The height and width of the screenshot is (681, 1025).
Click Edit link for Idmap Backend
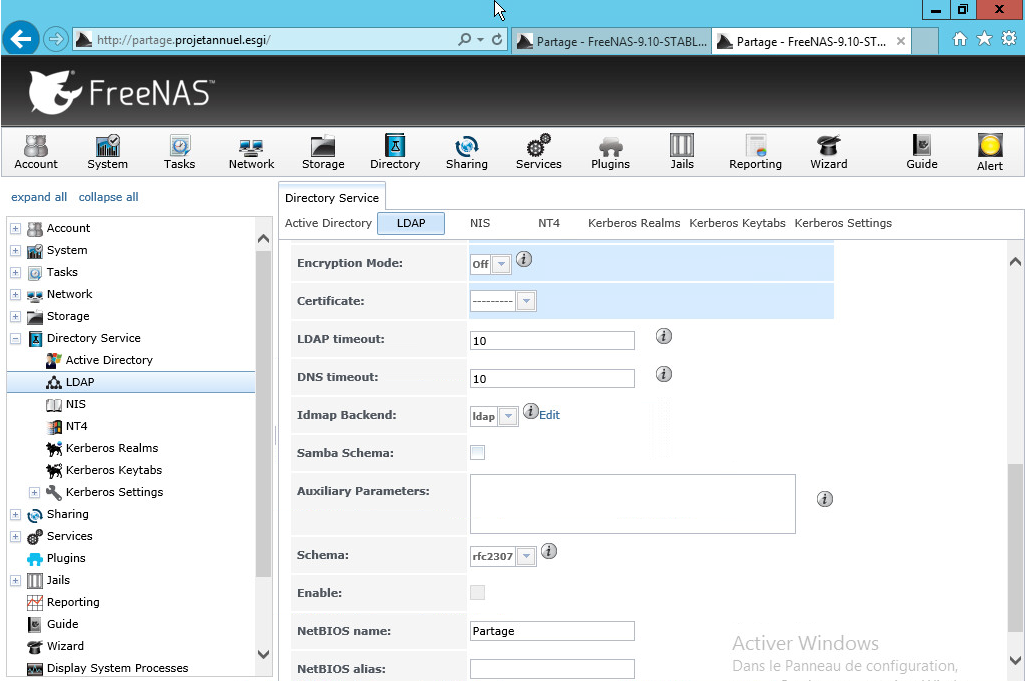(x=549, y=415)
